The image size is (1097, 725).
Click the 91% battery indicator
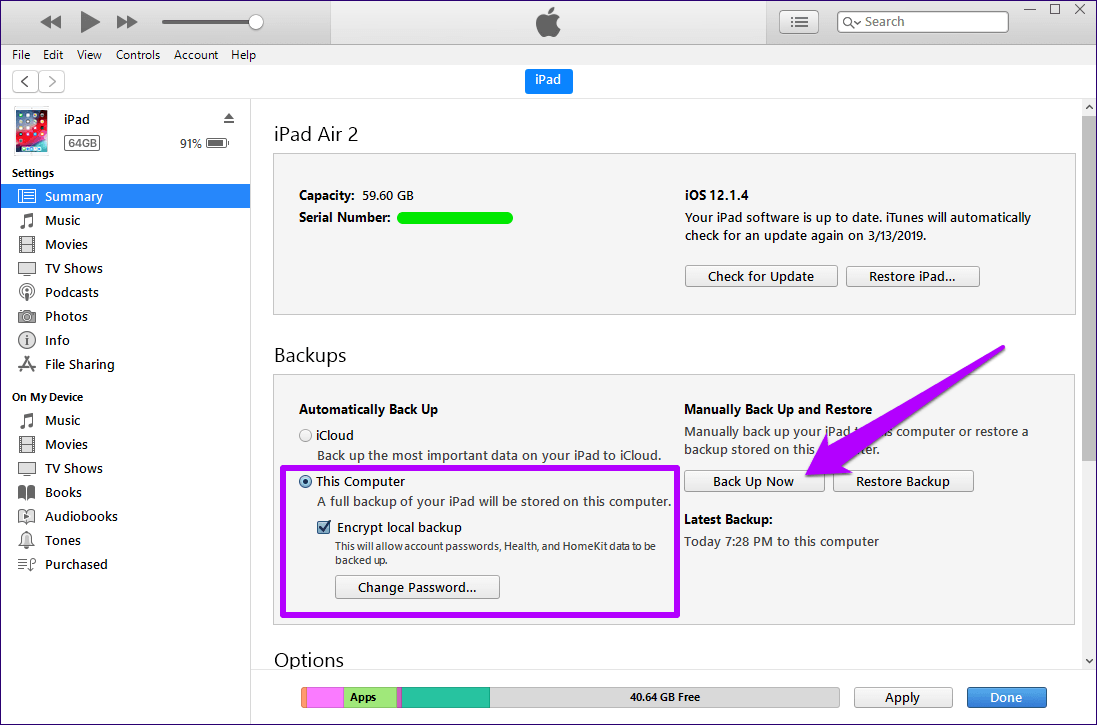click(204, 143)
